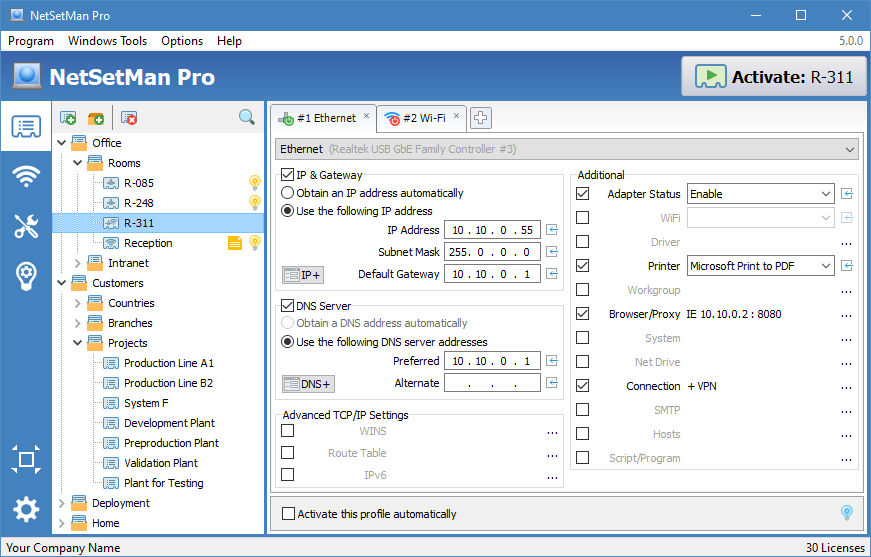Image resolution: width=871 pixels, height=557 pixels.
Task: Add a new profile icon
Action: 68,118
